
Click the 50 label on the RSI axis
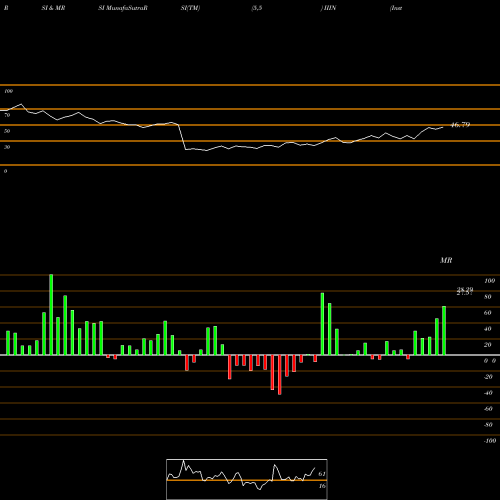(x=7, y=131)
